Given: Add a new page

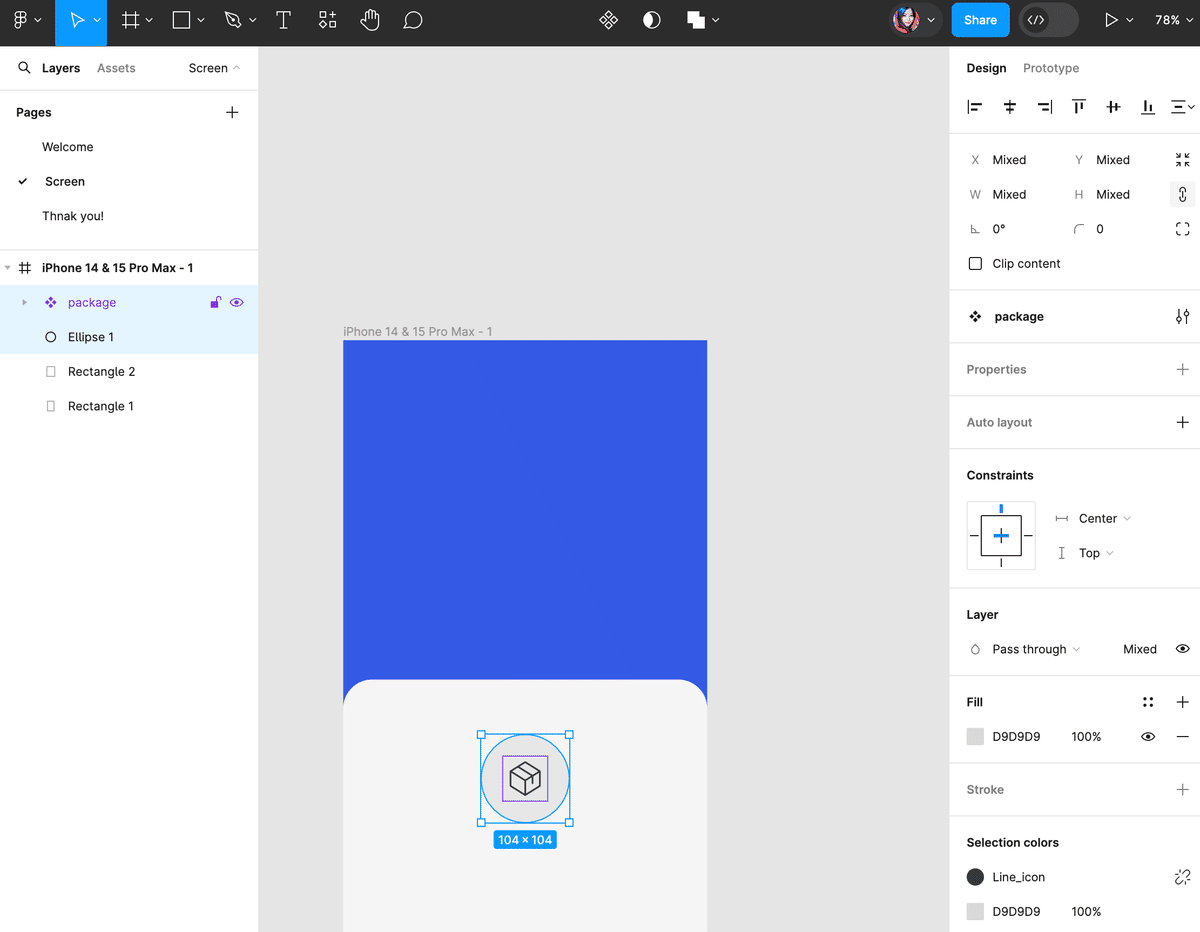Looking at the screenshot, I should tap(232, 112).
